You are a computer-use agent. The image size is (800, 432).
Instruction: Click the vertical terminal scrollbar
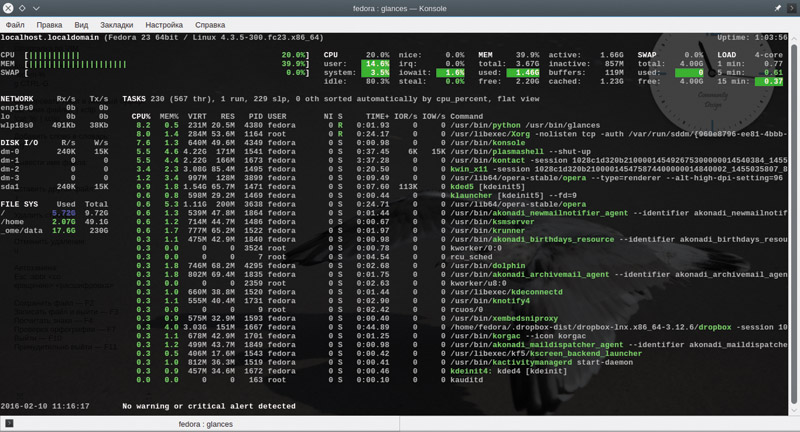(x=793, y=222)
